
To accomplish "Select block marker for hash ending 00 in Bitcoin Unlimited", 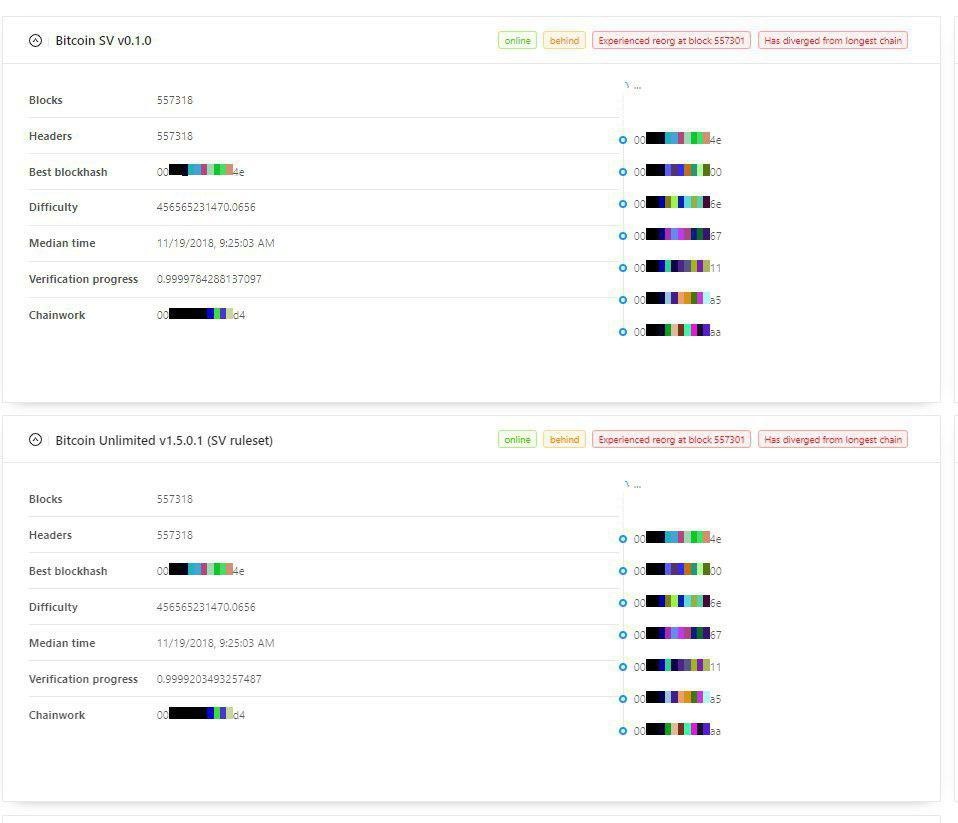I will tap(623, 571).
